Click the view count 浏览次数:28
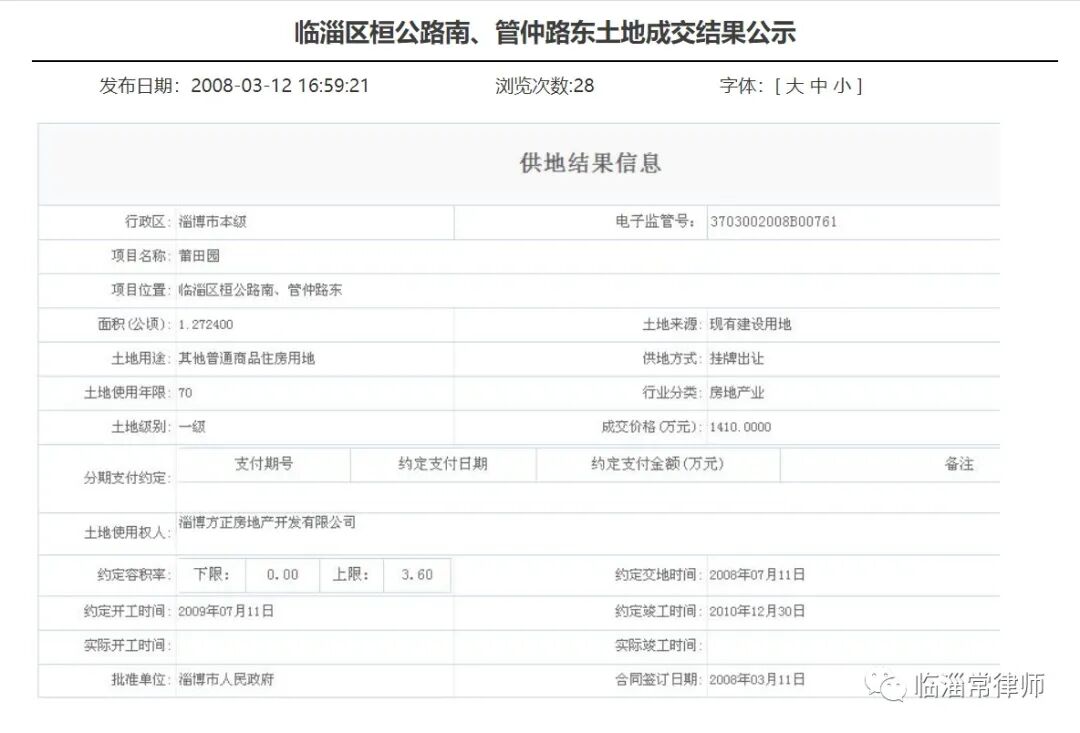1080x733 pixels. [544, 85]
